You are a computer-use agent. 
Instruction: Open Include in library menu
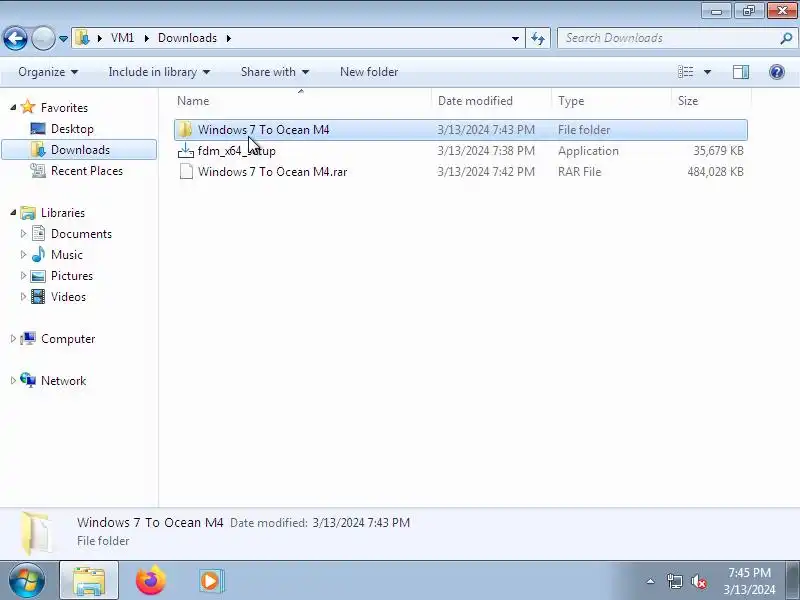(x=159, y=72)
